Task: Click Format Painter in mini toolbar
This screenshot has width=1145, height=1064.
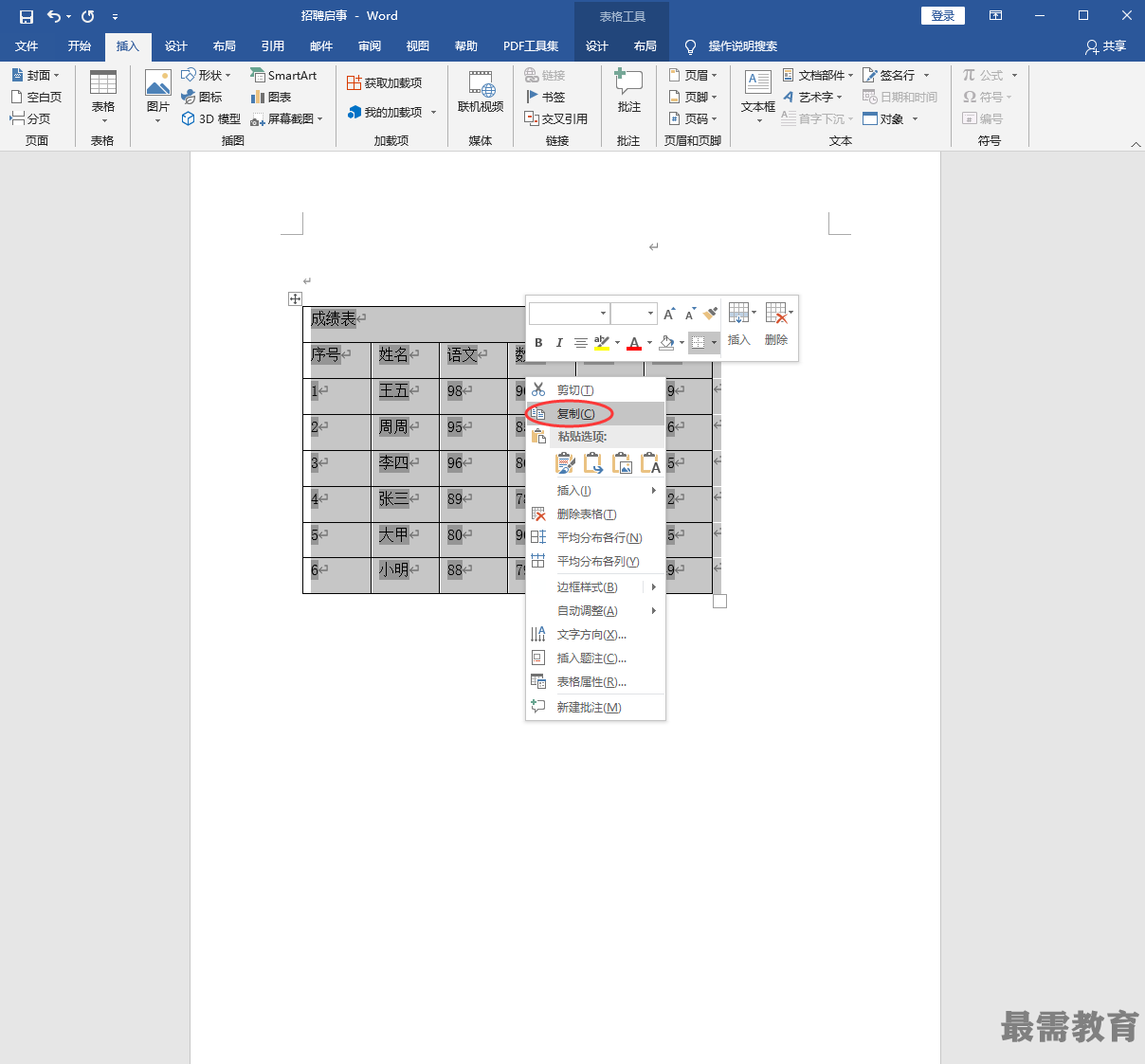Action: [711, 313]
